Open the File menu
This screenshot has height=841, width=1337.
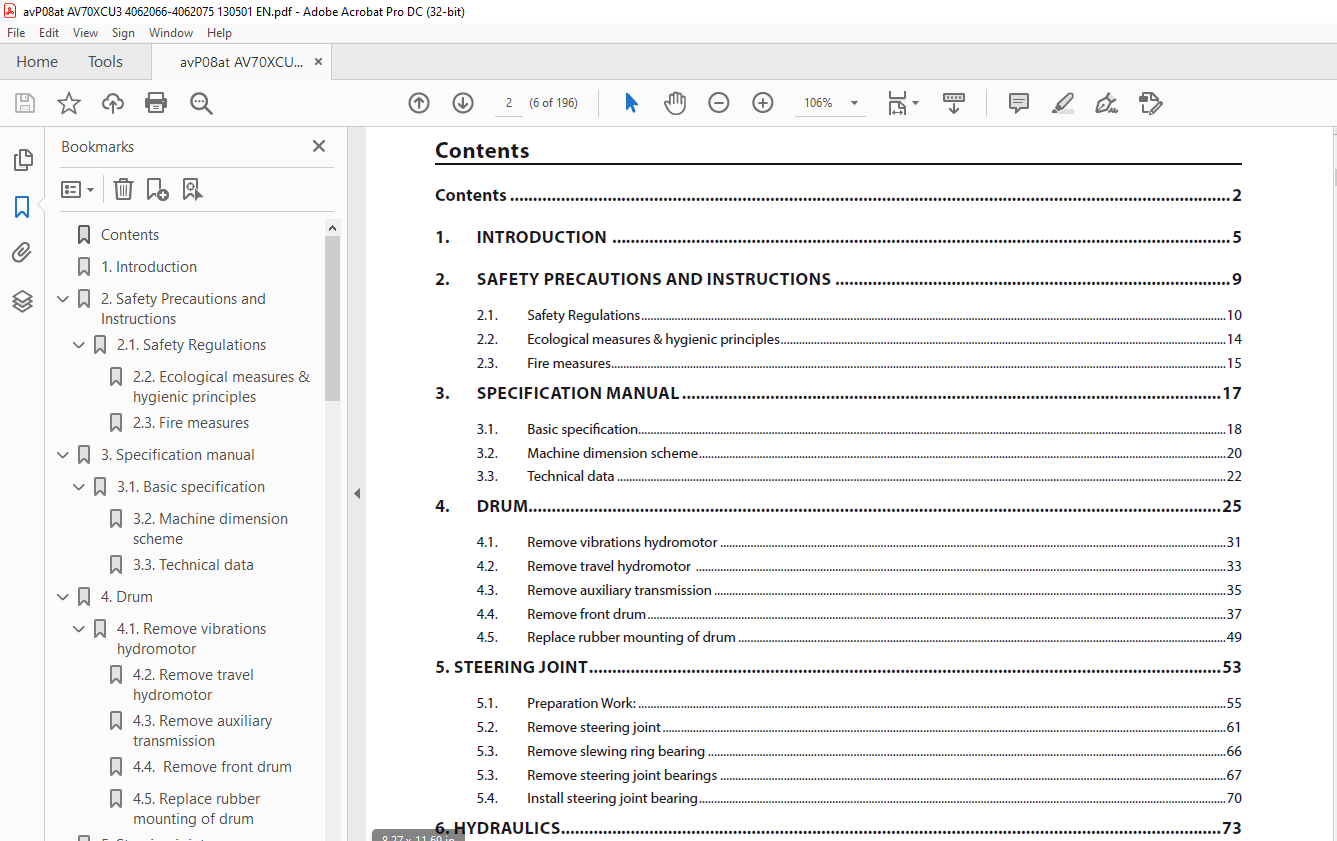(x=16, y=33)
